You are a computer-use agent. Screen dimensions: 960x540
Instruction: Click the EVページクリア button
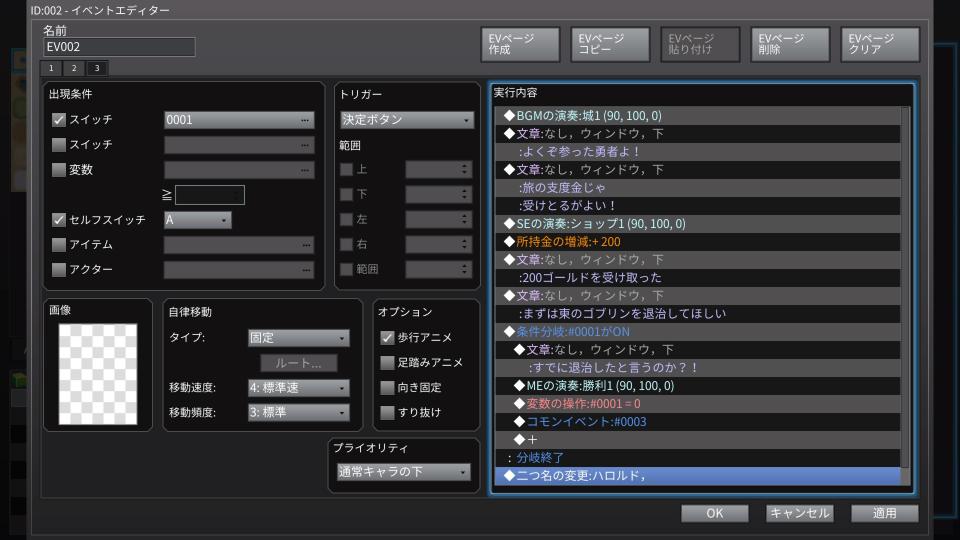click(880, 44)
